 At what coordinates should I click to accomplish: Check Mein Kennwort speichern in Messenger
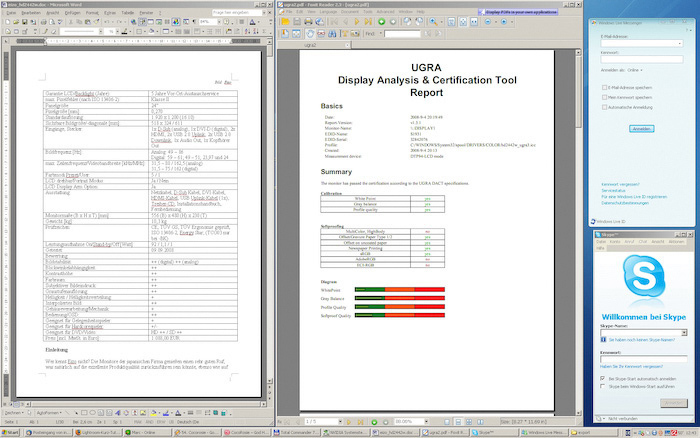pos(604,97)
